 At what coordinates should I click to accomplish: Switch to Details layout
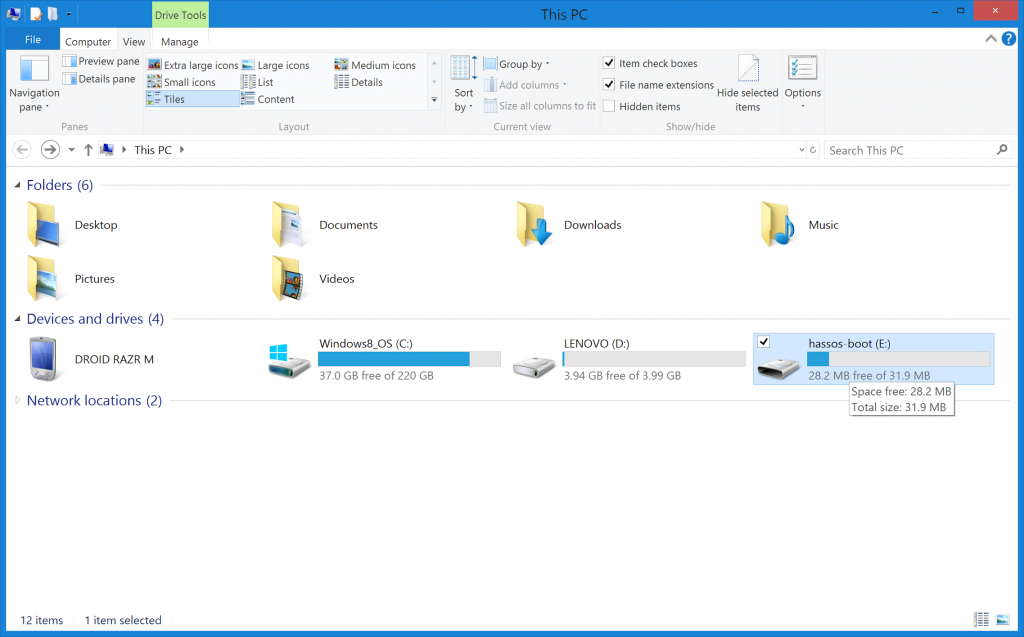click(x=359, y=82)
